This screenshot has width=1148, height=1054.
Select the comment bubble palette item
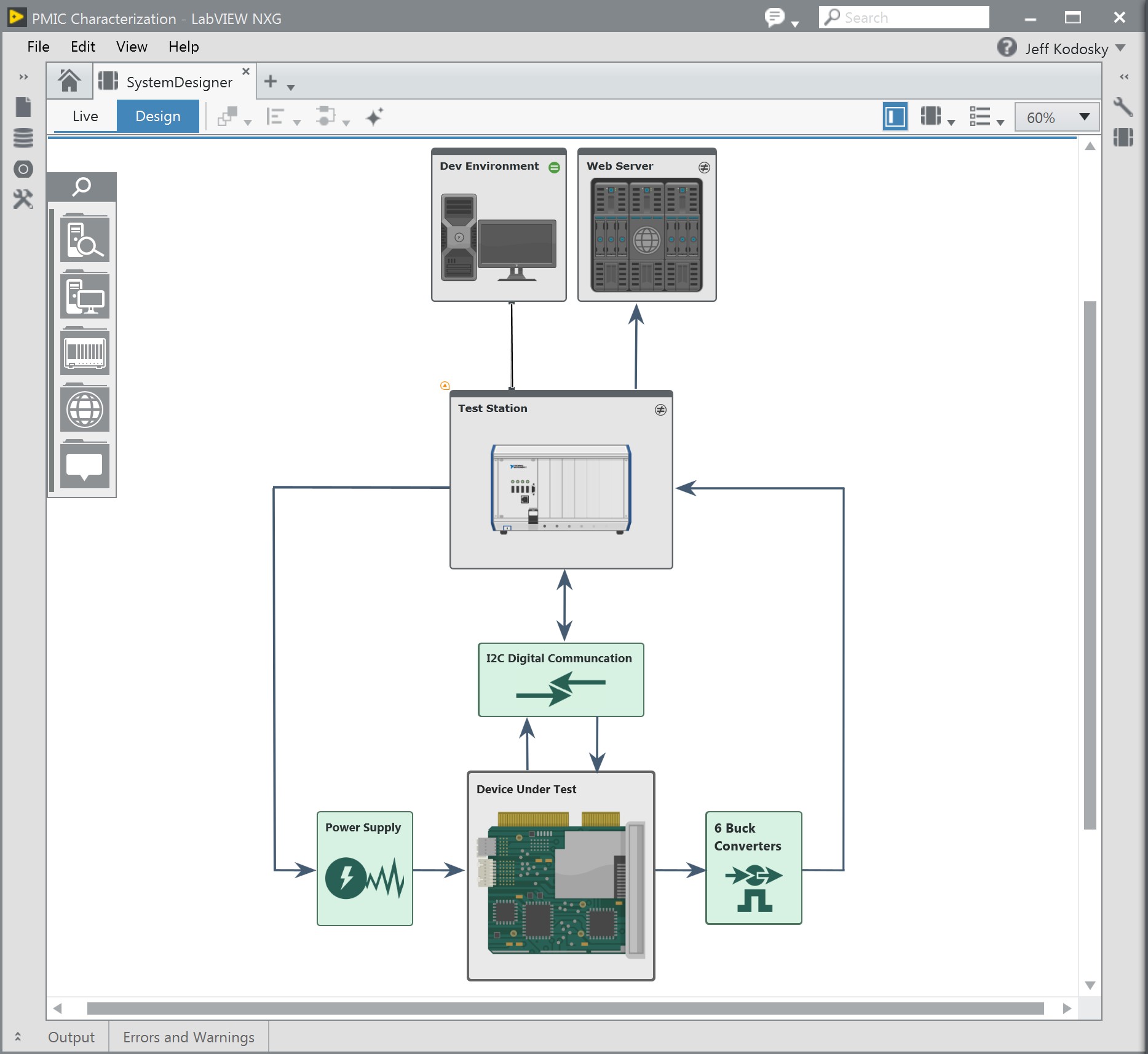85,466
